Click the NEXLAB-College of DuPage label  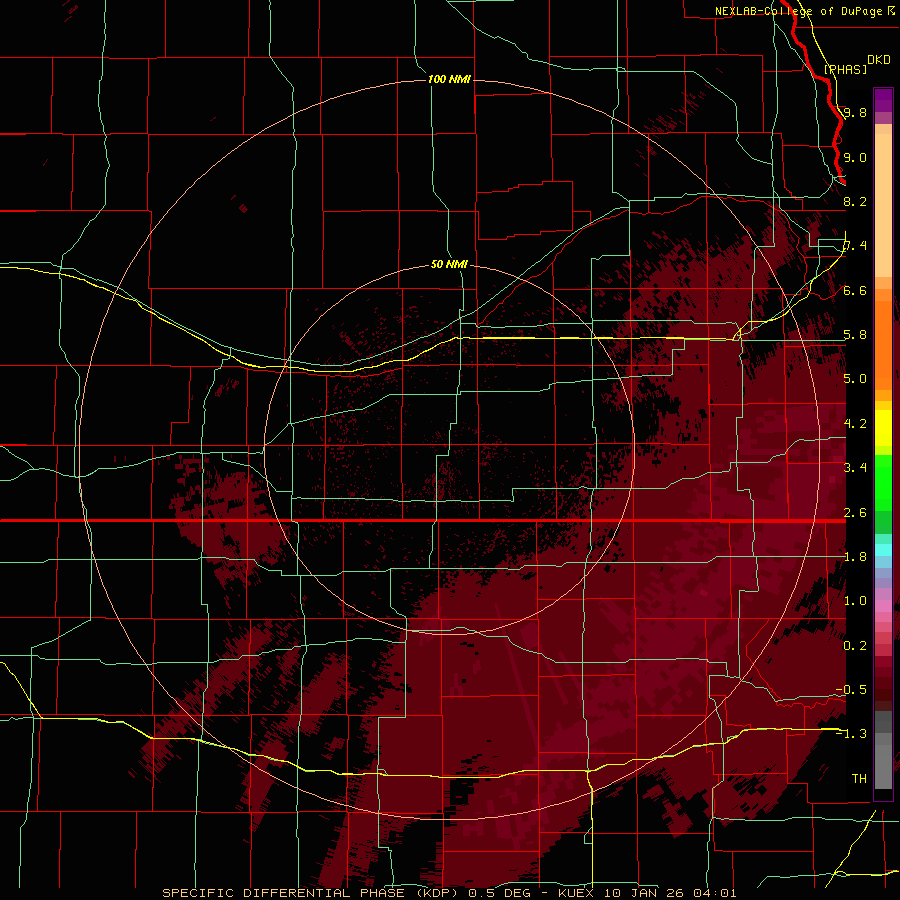[799, 11]
